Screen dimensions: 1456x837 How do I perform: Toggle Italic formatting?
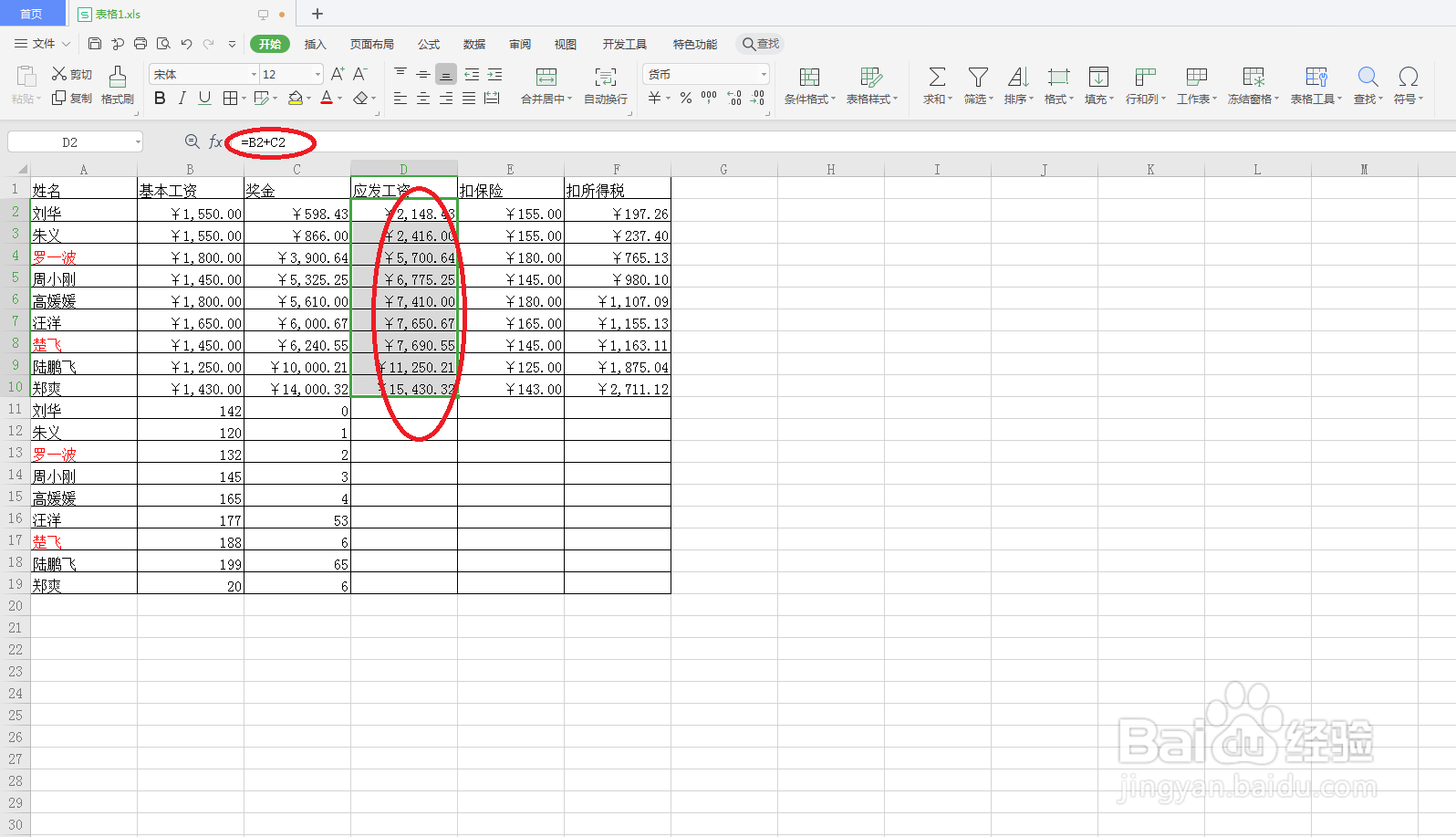click(182, 98)
